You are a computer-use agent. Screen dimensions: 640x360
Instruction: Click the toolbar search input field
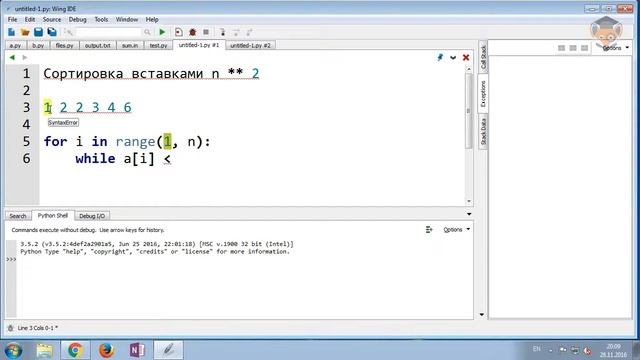pyautogui.click(x=109, y=32)
